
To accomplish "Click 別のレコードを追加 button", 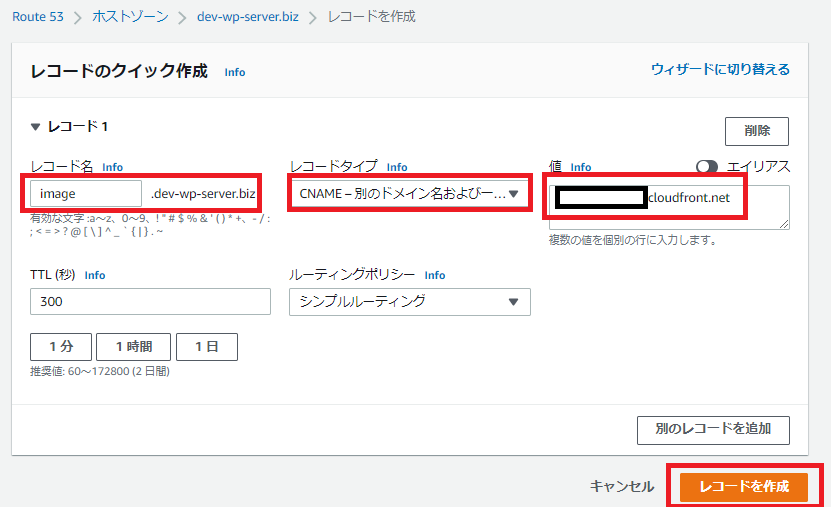I will [x=712, y=429].
